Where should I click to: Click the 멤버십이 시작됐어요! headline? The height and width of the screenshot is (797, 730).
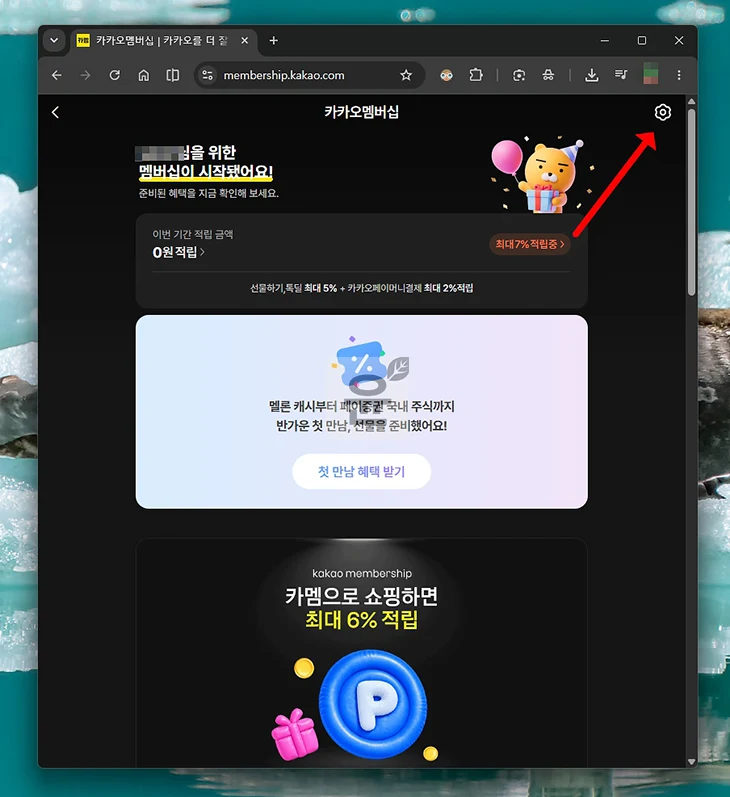tap(206, 172)
